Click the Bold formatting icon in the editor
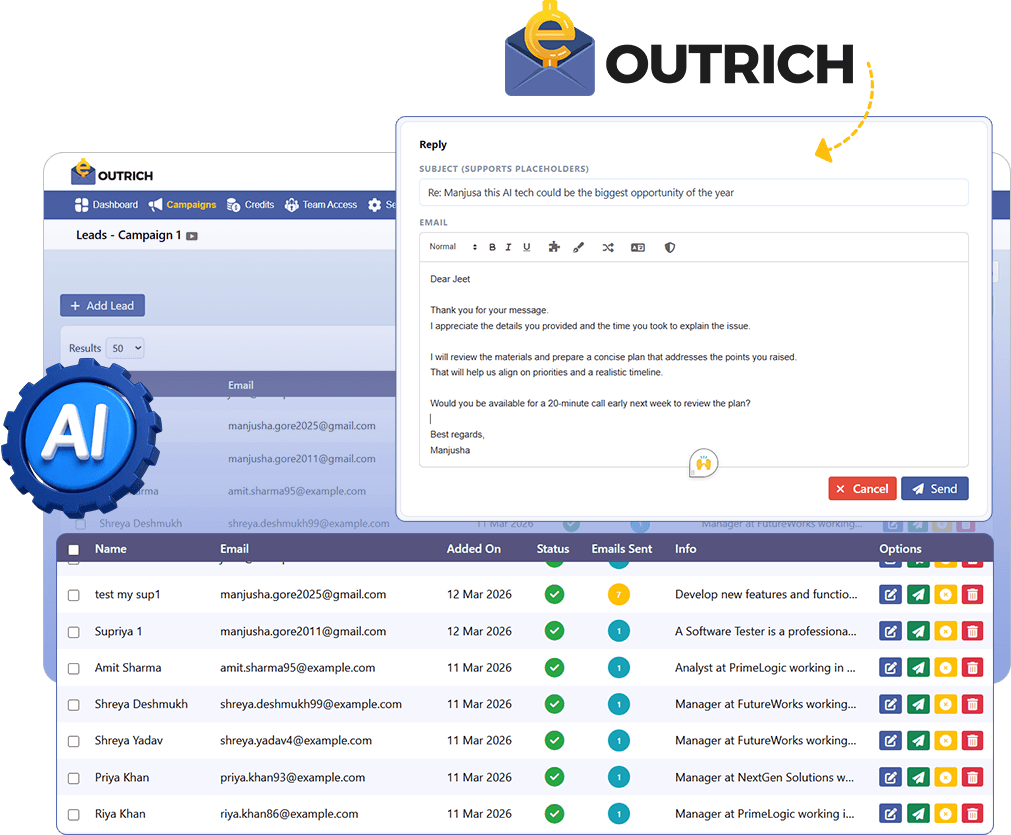 coord(491,247)
